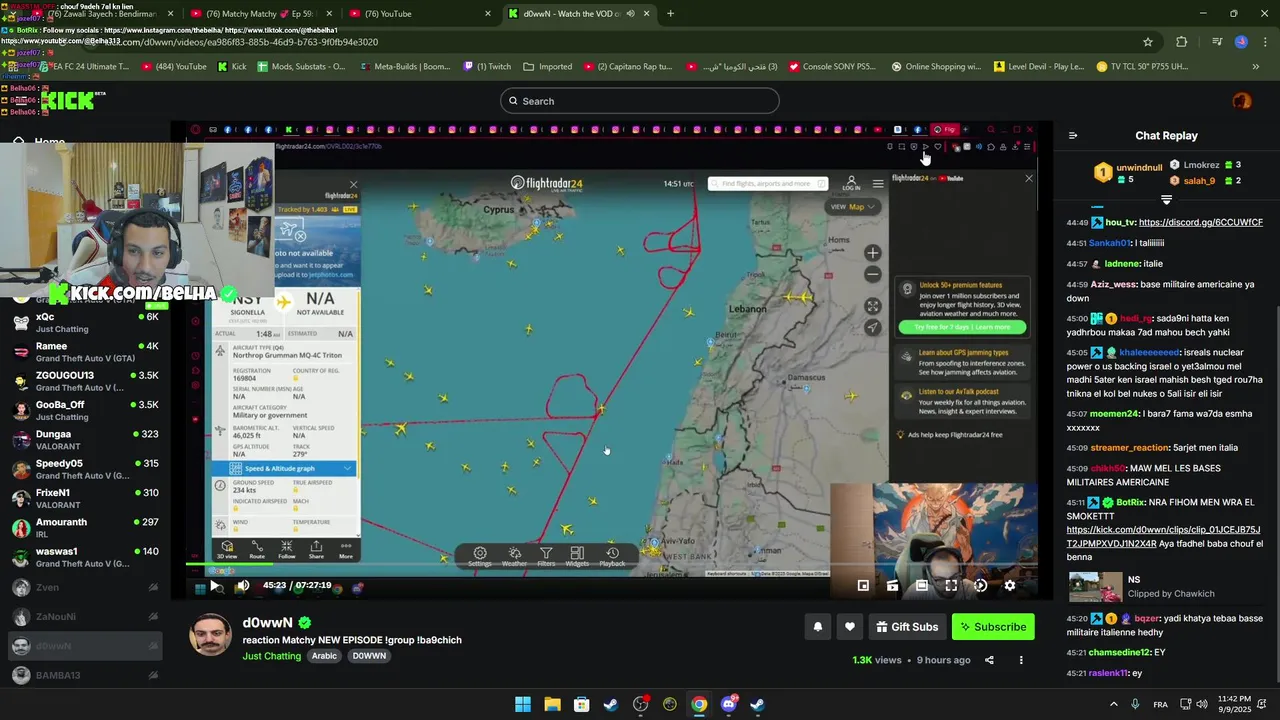Screen dimensions: 1280x720
Task: Open the discord.gg link in chat
Action: point(1201,222)
